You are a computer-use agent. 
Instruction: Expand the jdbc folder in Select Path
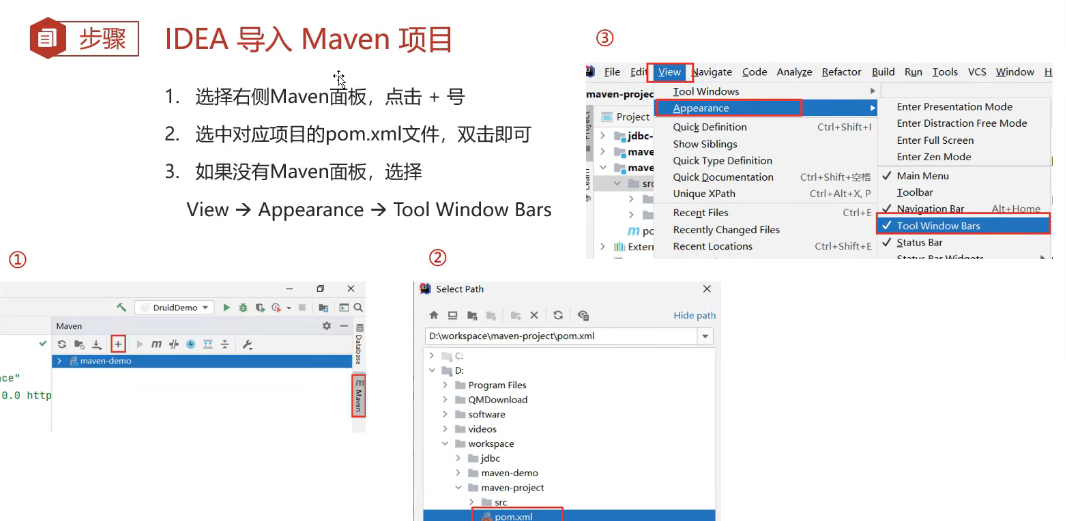click(458, 458)
